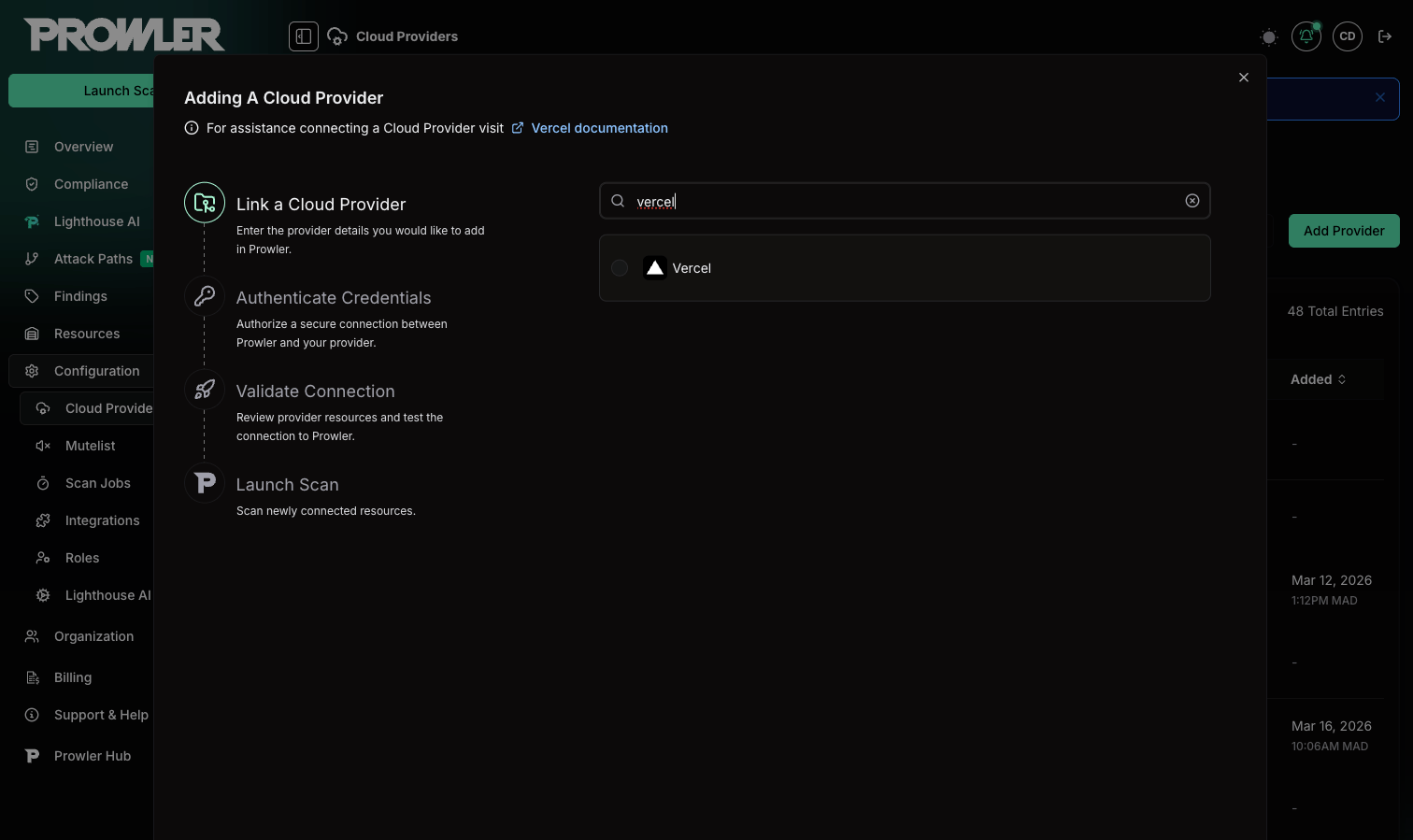Image resolution: width=1413 pixels, height=840 pixels.
Task: Open the Vercel documentation link
Action: (x=599, y=128)
